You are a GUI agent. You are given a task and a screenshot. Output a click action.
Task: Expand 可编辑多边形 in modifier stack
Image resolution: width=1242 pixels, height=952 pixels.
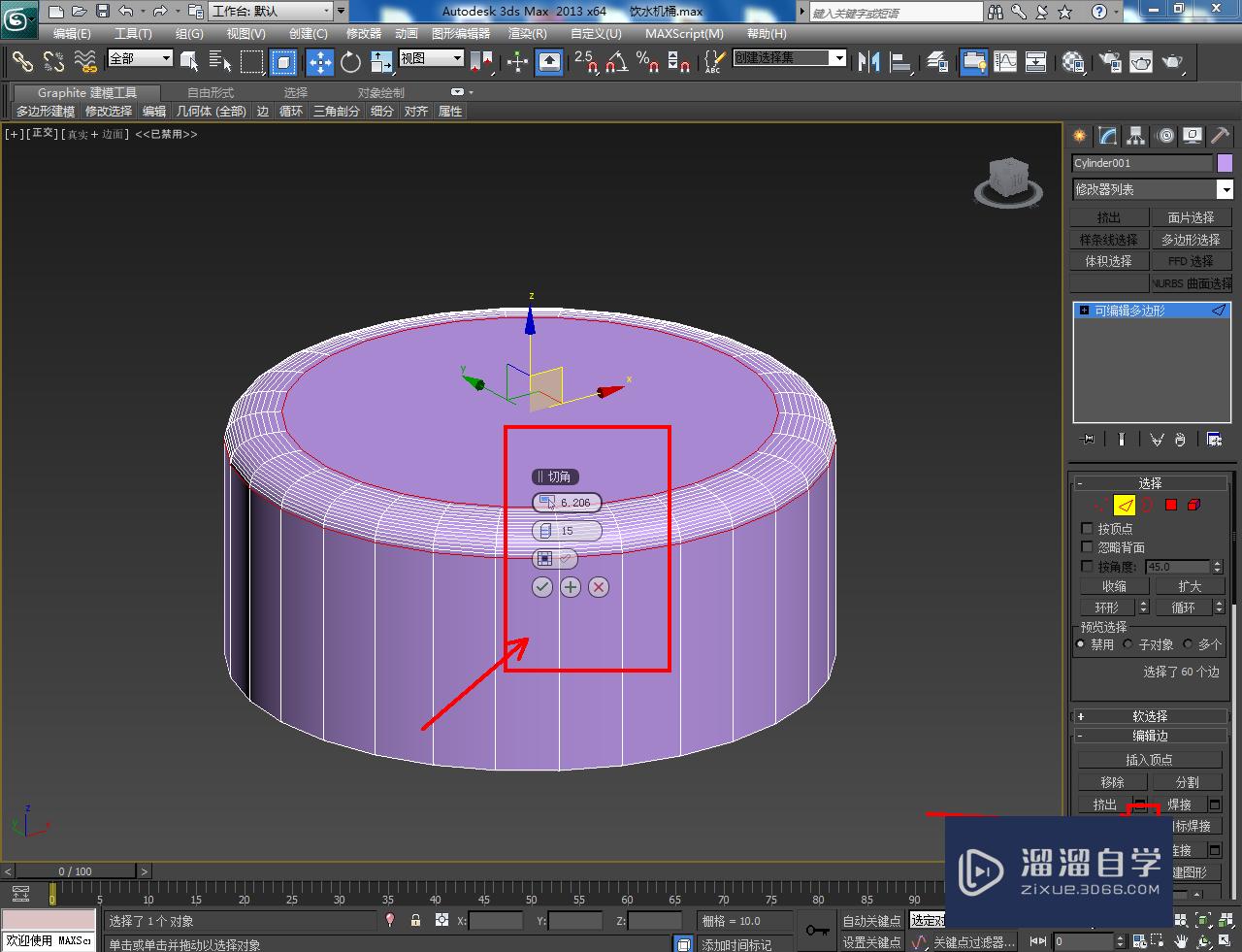[x=1084, y=311]
